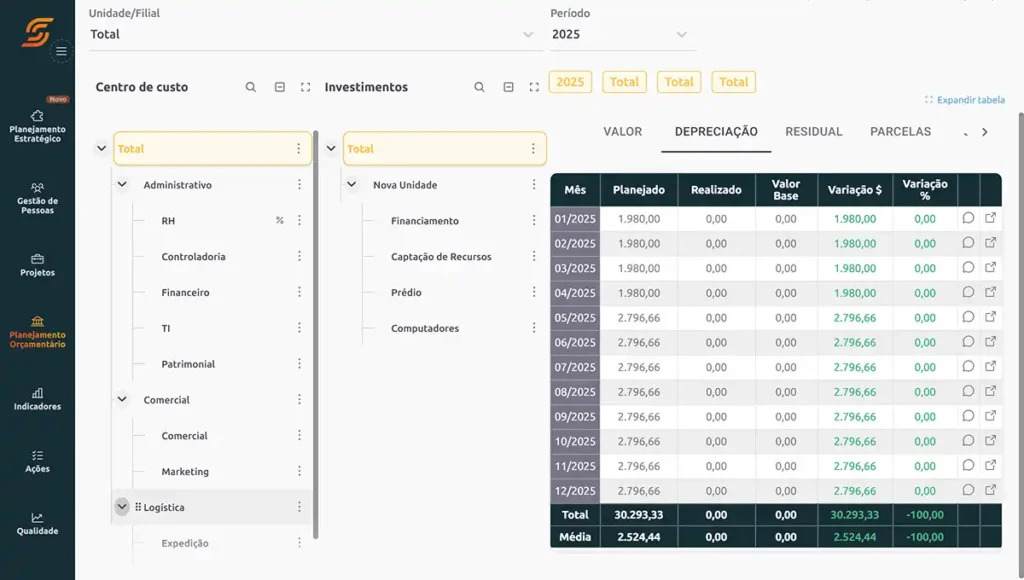
Task: Switch to RESIDUAL tab
Action: click(814, 131)
